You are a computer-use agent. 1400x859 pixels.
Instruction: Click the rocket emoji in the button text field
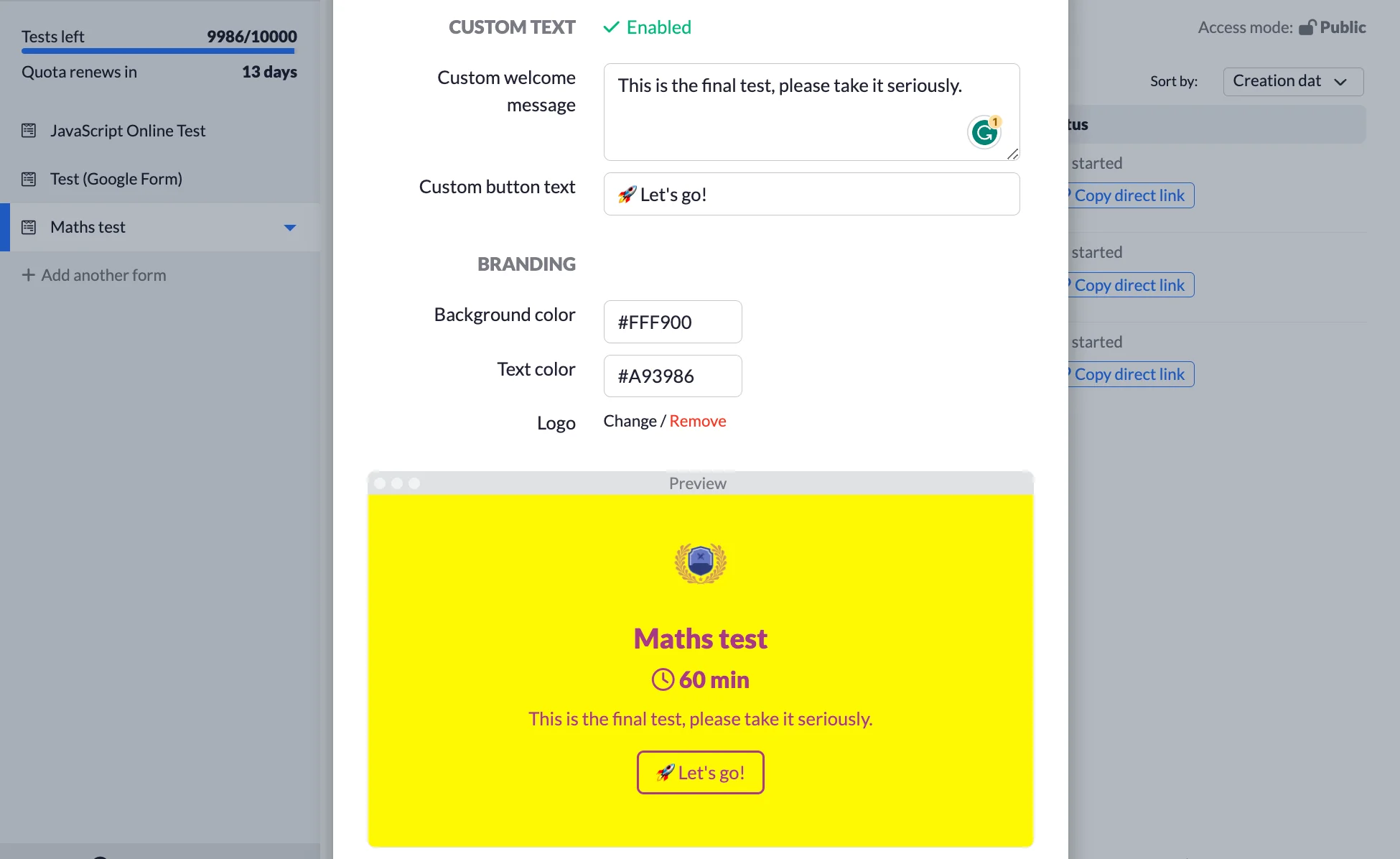point(625,194)
